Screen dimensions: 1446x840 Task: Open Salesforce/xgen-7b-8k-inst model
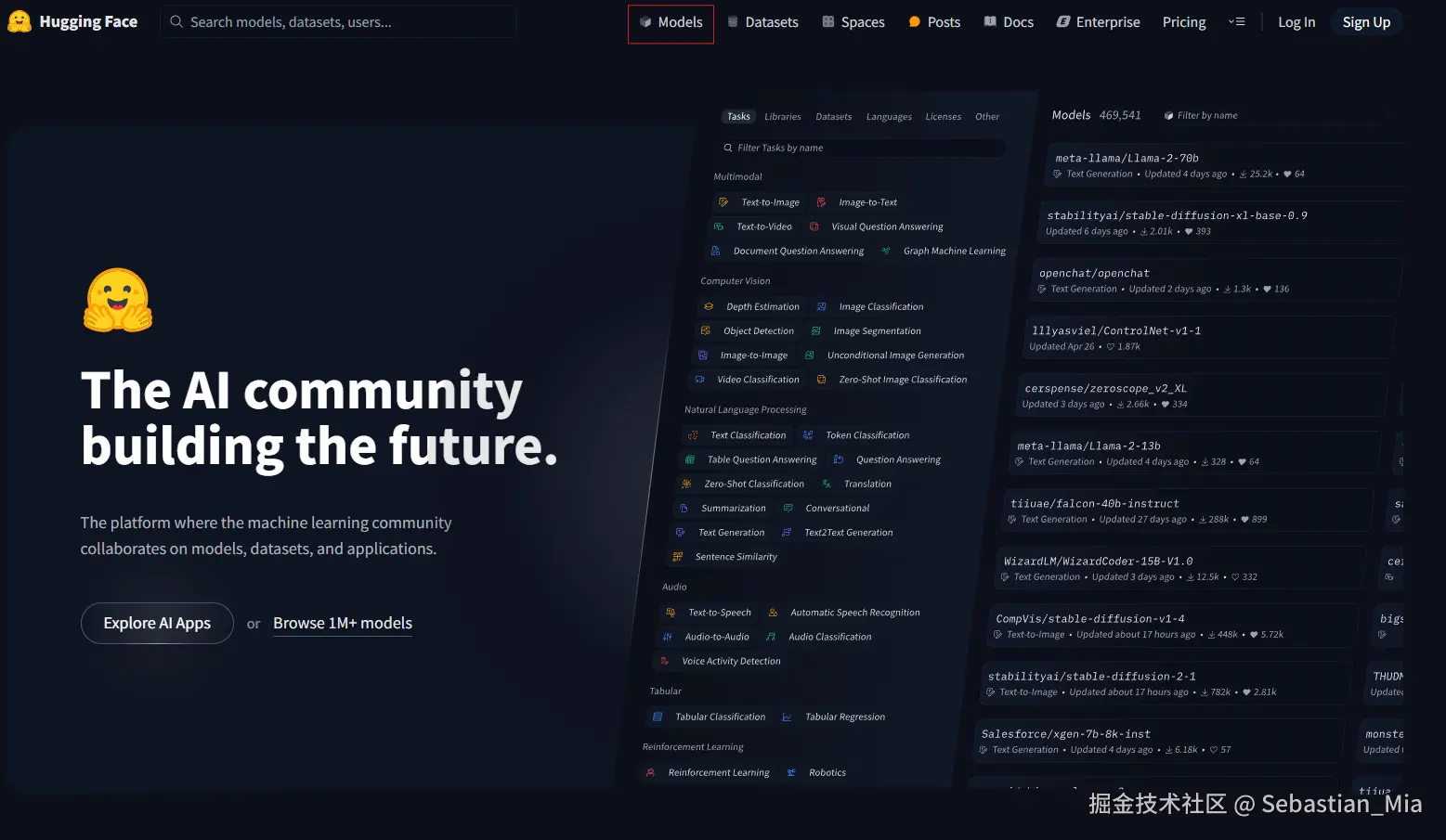[x=1160, y=741]
